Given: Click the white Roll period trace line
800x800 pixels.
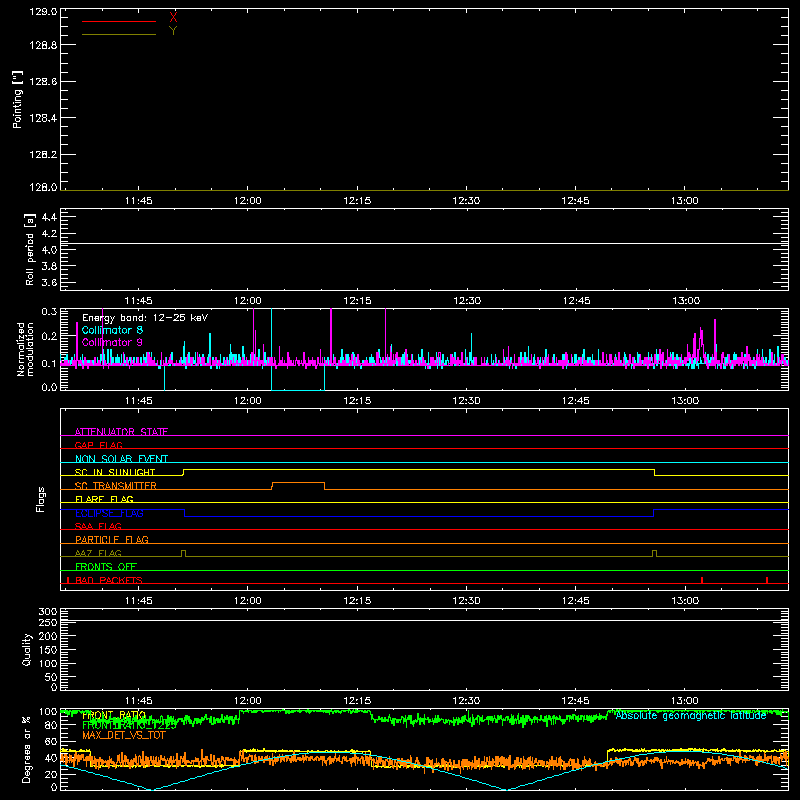Looking at the screenshot, I should [424, 243].
